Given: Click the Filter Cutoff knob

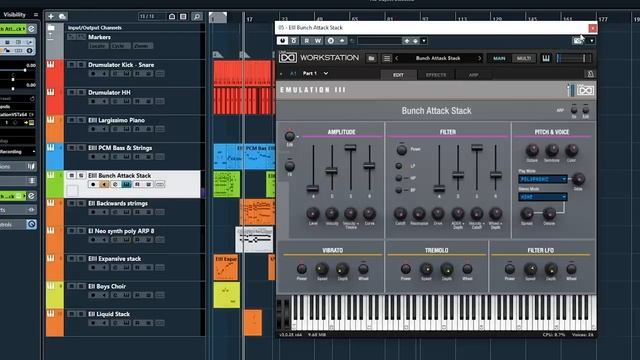Looking at the screenshot, I should click(400, 213).
